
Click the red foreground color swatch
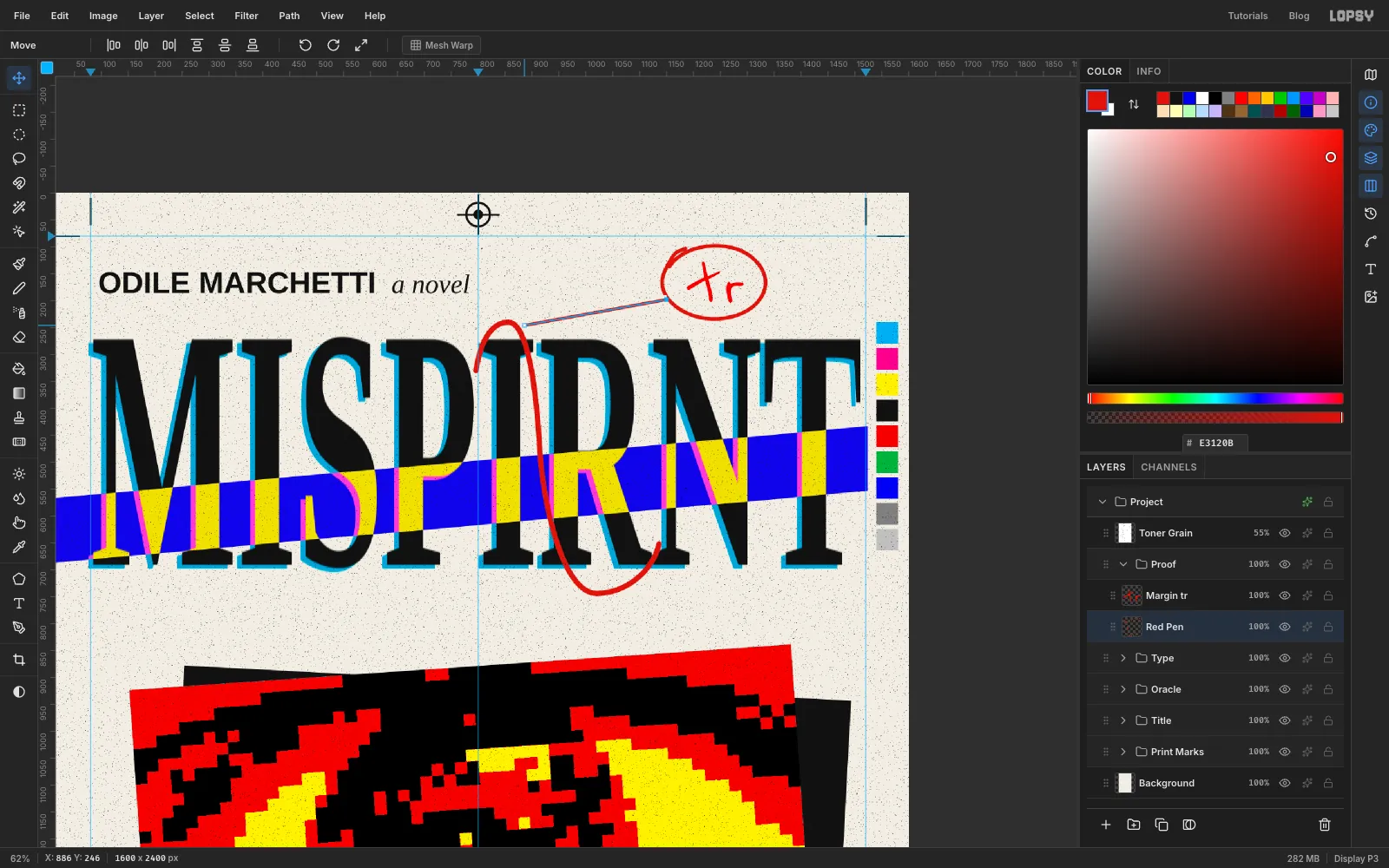1097,101
